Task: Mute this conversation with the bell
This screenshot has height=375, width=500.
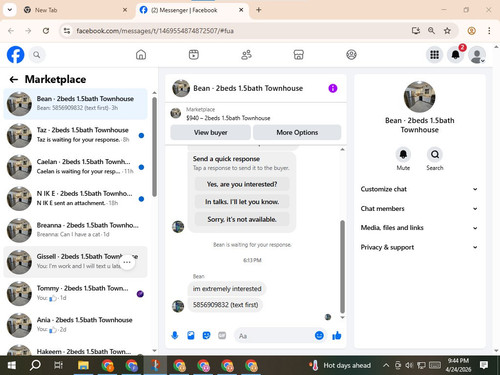Action: click(x=403, y=154)
